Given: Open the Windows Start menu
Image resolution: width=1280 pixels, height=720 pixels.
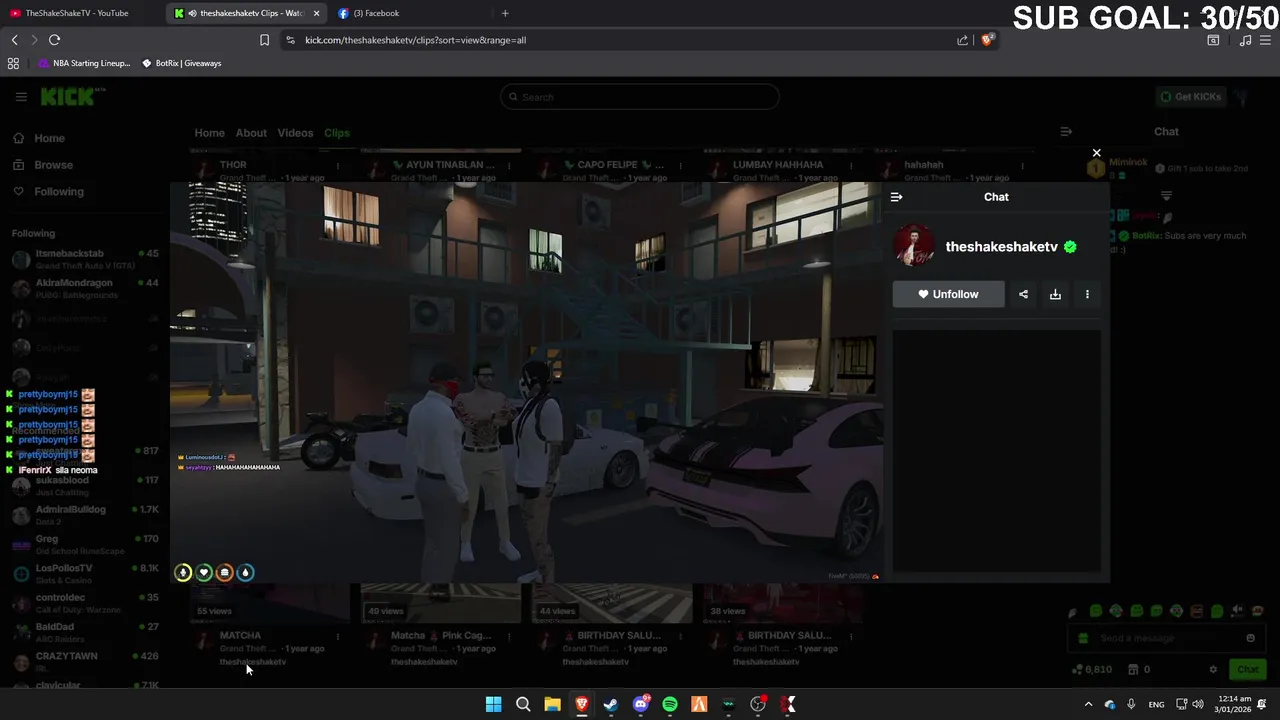Looking at the screenshot, I should pos(493,704).
